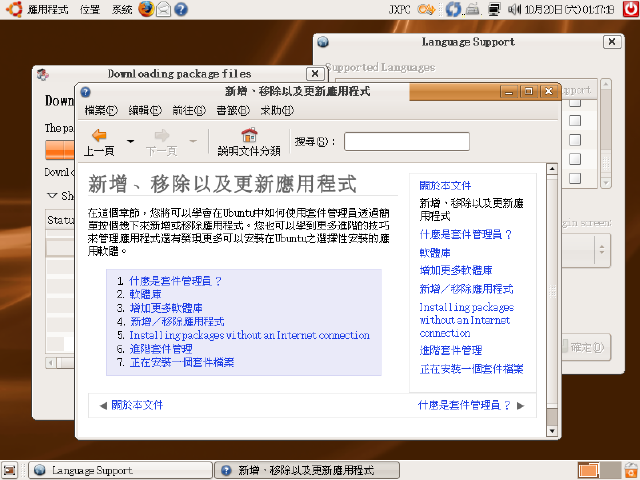The image size is (640, 480).
Task: Click Status column header in Downloading dialog
Action: [x=60, y=220]
